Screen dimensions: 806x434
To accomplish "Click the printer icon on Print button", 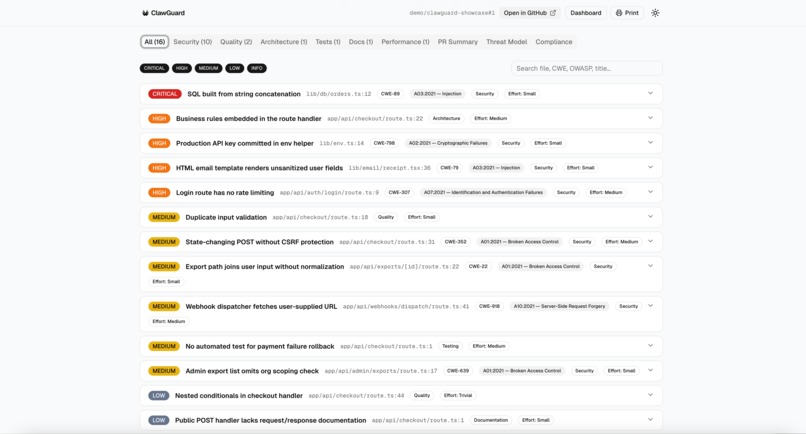I will tap(619, 13).
